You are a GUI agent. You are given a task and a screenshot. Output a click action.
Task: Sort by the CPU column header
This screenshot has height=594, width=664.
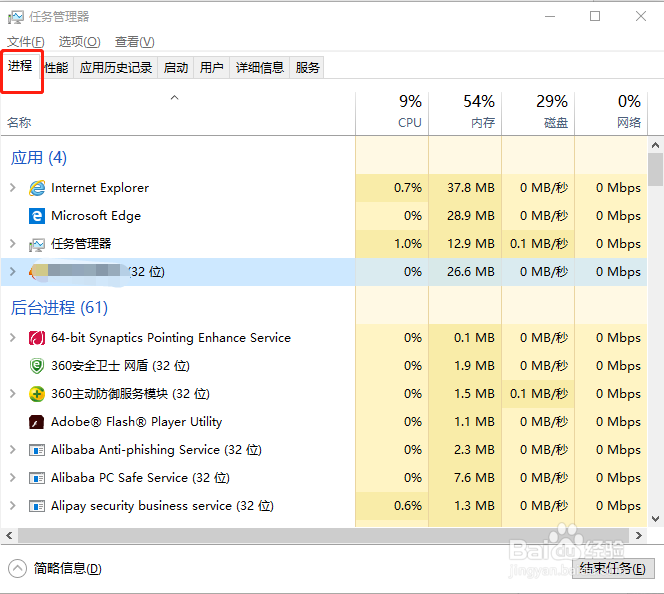[x=392, y=113]
